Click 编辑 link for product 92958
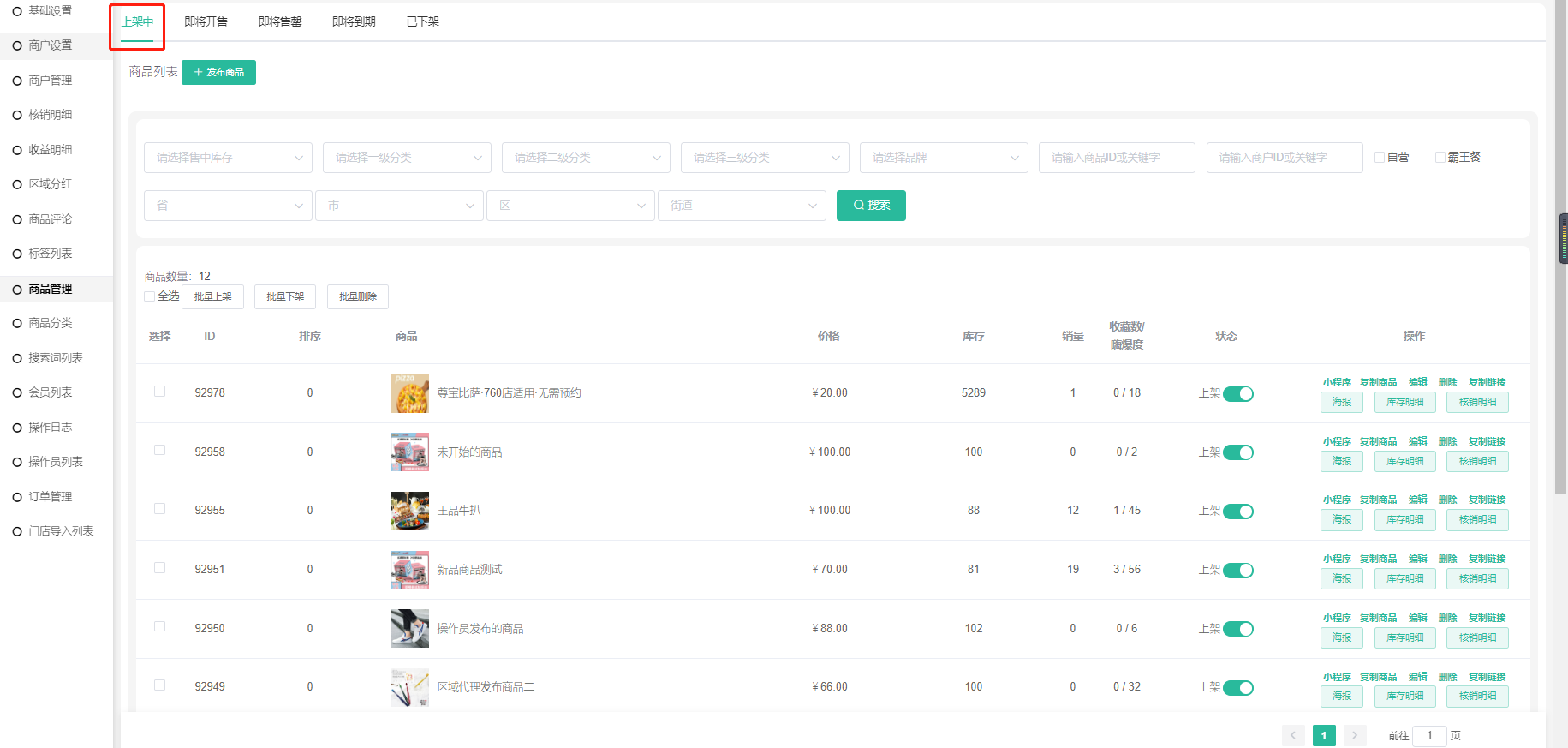 pos(1418,441)
